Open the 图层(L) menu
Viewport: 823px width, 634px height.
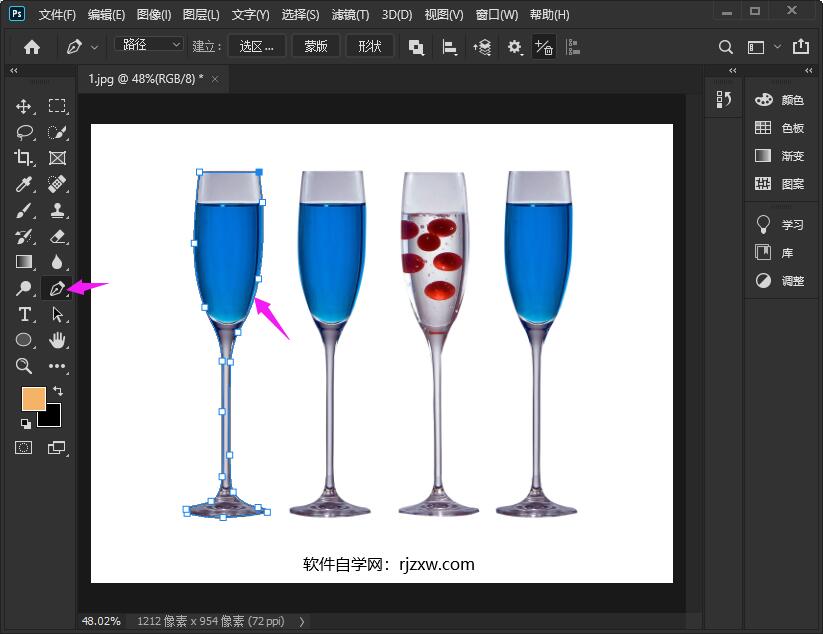201,15
